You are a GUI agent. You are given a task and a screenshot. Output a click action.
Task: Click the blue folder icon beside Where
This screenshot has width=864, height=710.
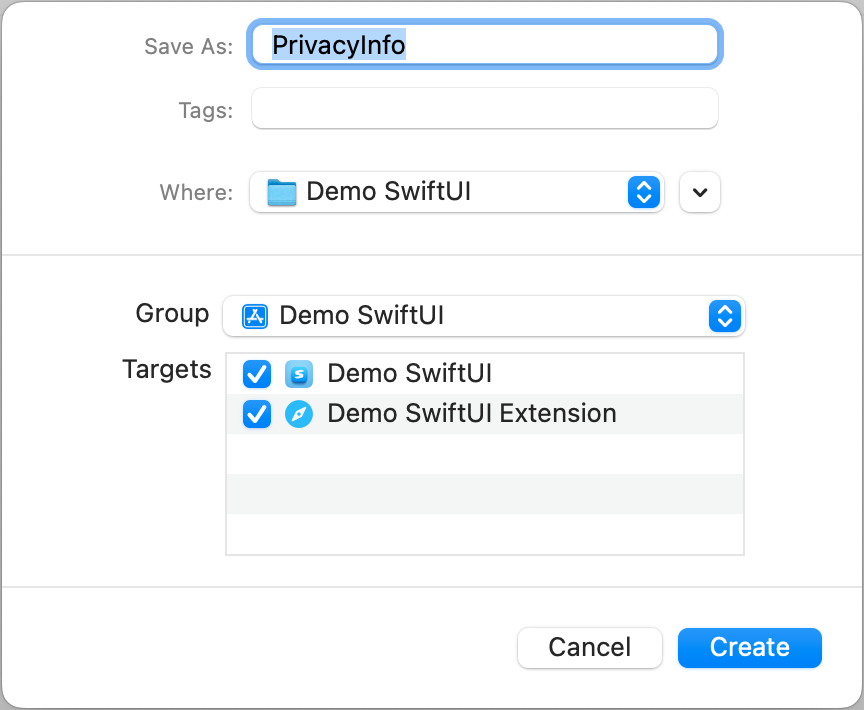click(x=283, y=192)
